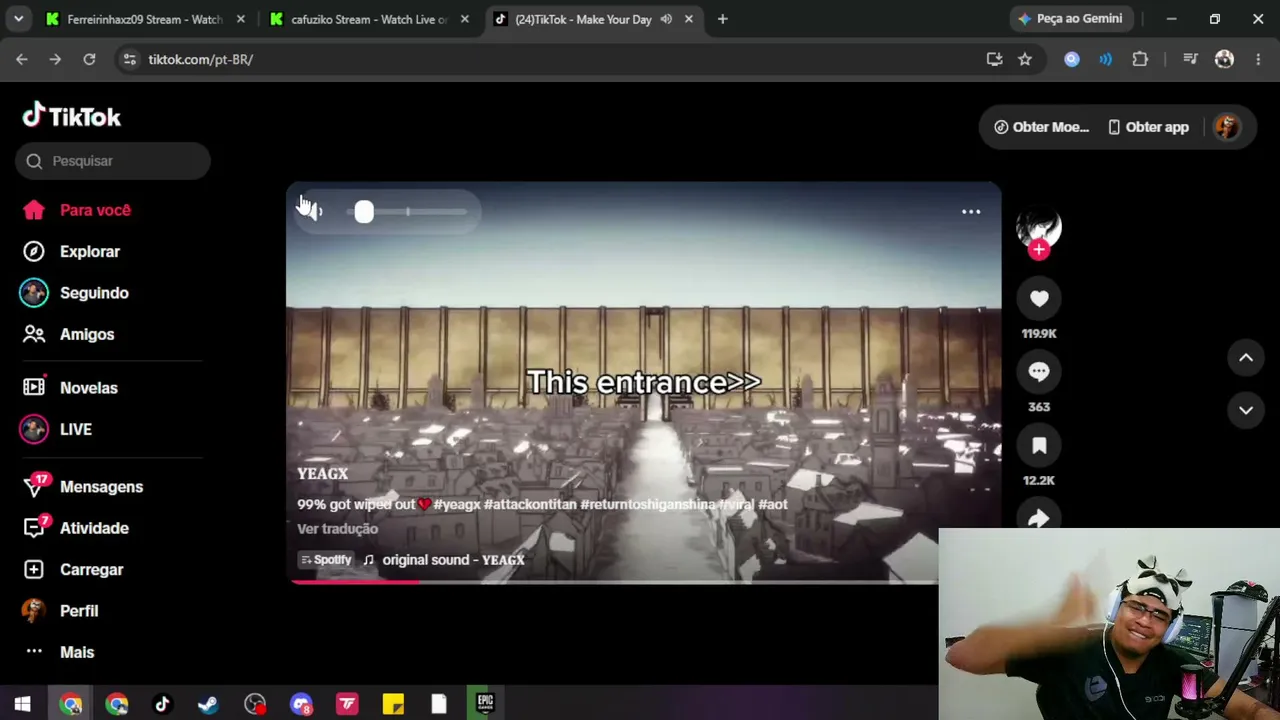1280x720 pixels.
Task: Go back in browser
Action: pos(22,60)
